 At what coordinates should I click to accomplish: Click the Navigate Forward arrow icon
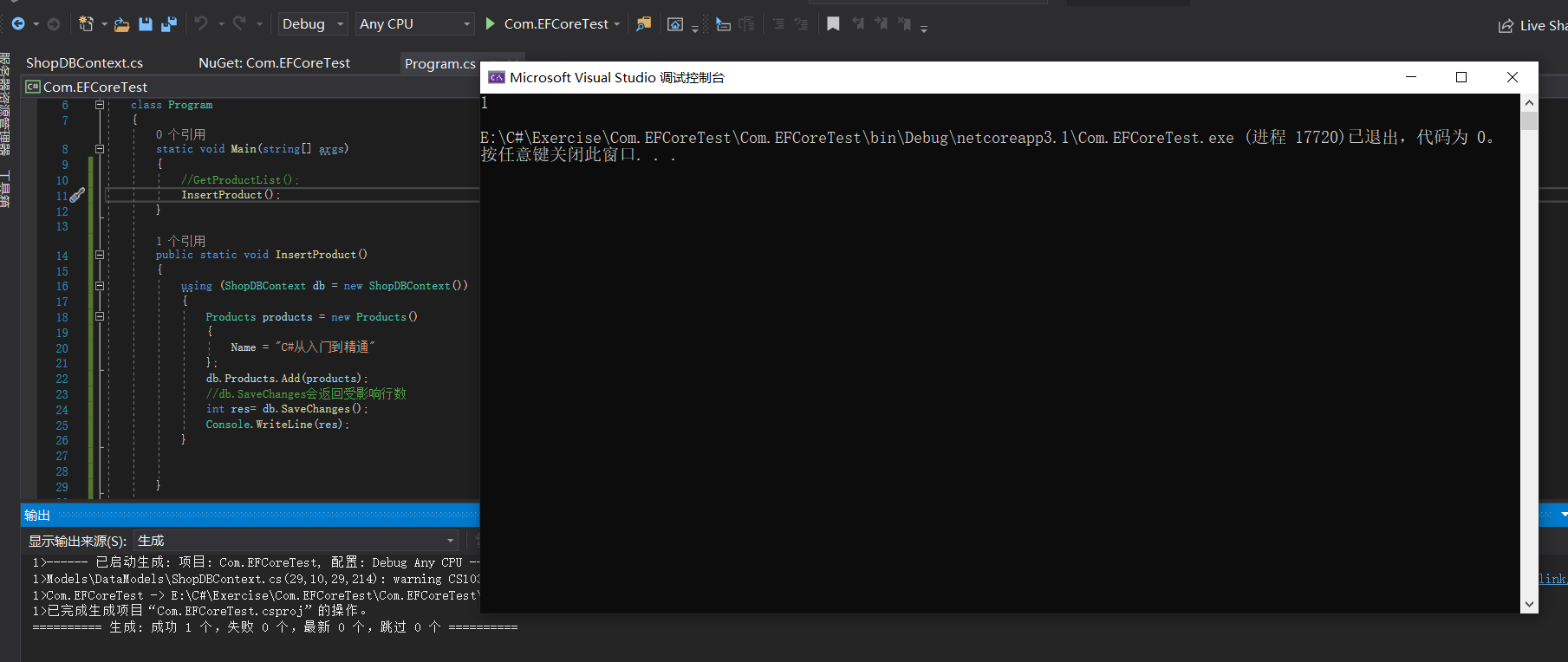tap(54, 24)
